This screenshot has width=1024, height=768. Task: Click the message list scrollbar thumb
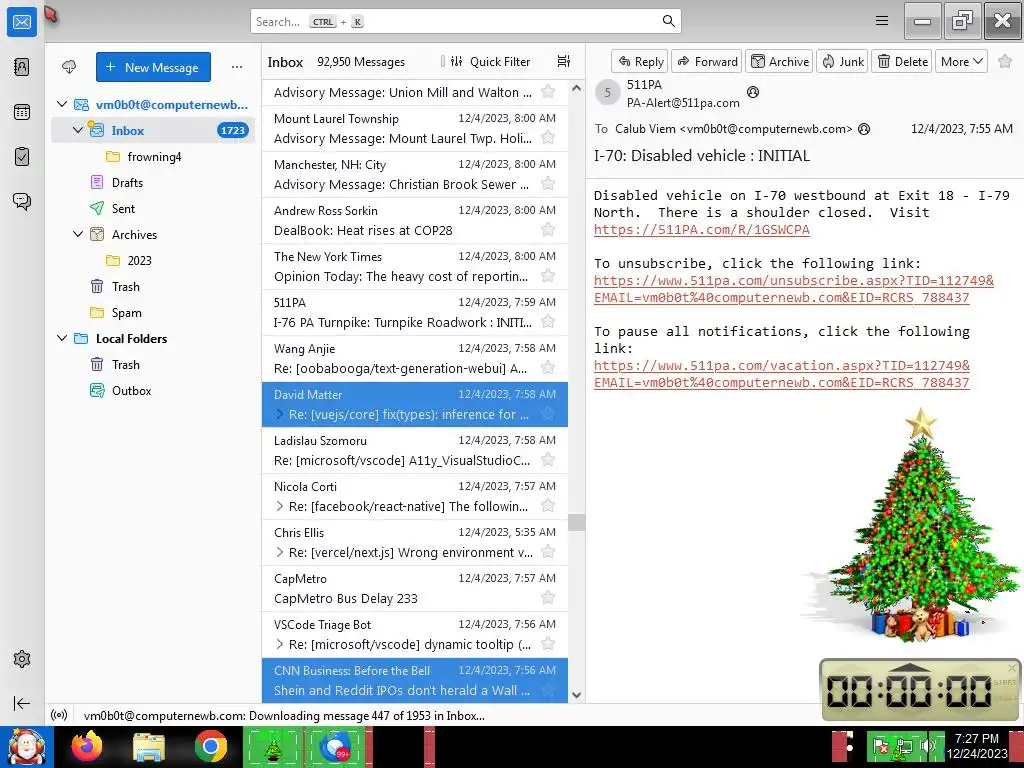576,522
